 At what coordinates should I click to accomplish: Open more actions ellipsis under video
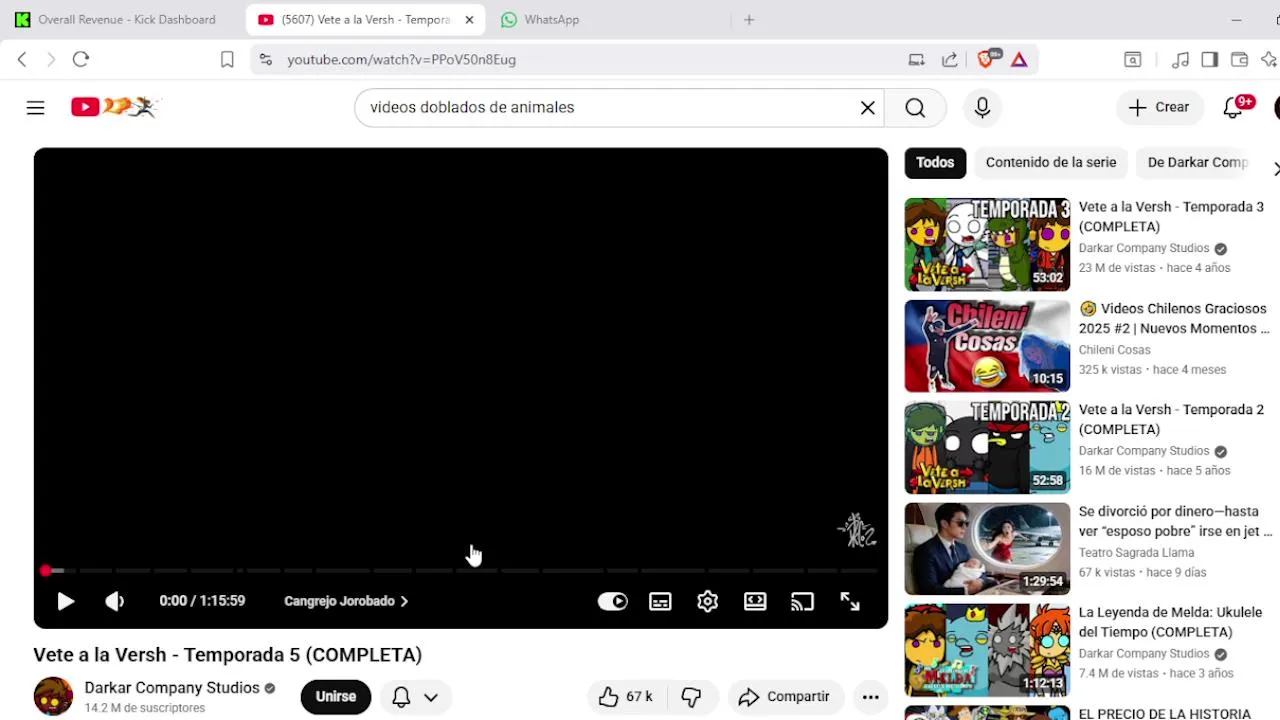(x=871, y=697)
